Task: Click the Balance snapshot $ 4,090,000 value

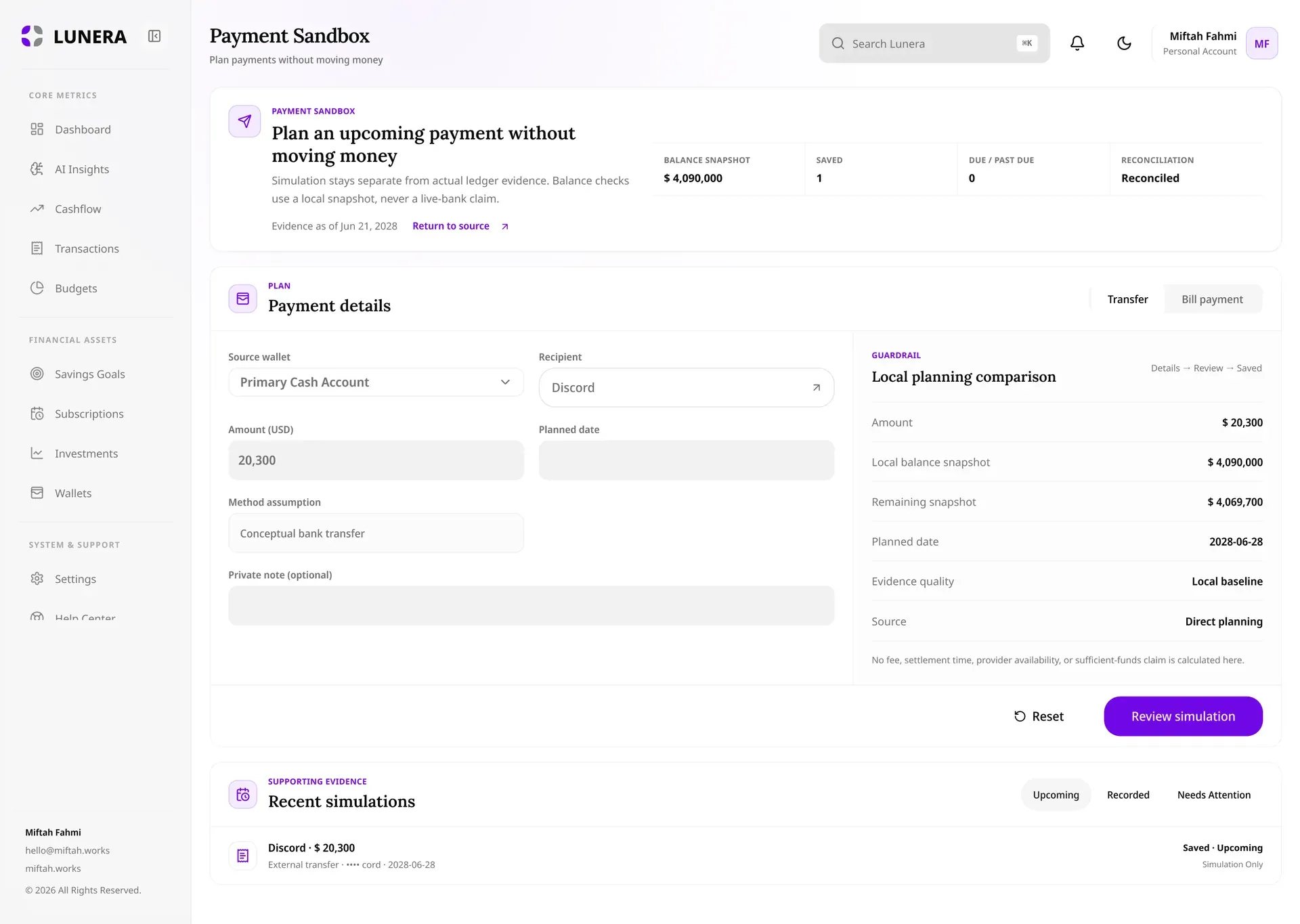Action: [693, 178]
